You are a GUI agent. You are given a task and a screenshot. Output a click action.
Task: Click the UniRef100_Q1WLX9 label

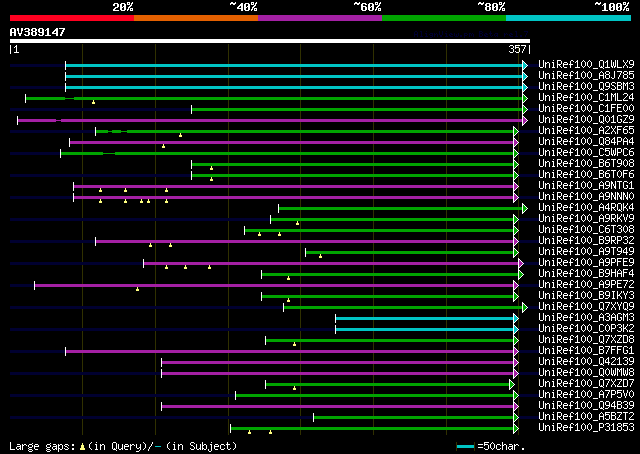586,65
